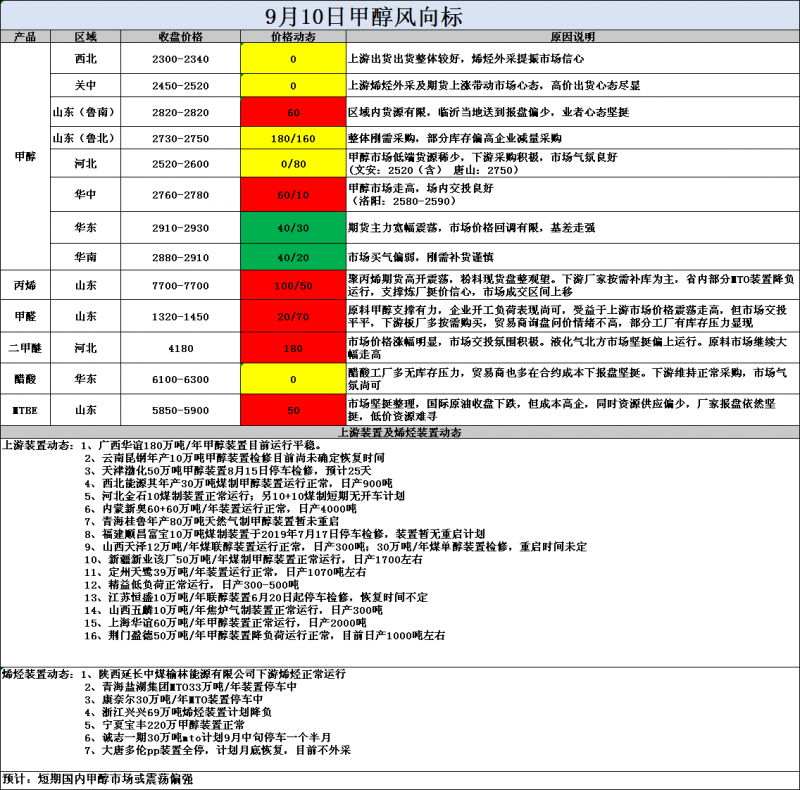Click the red '100/50' price change cell
Viewport: 800px width, 790px height.
click(293, 285)
